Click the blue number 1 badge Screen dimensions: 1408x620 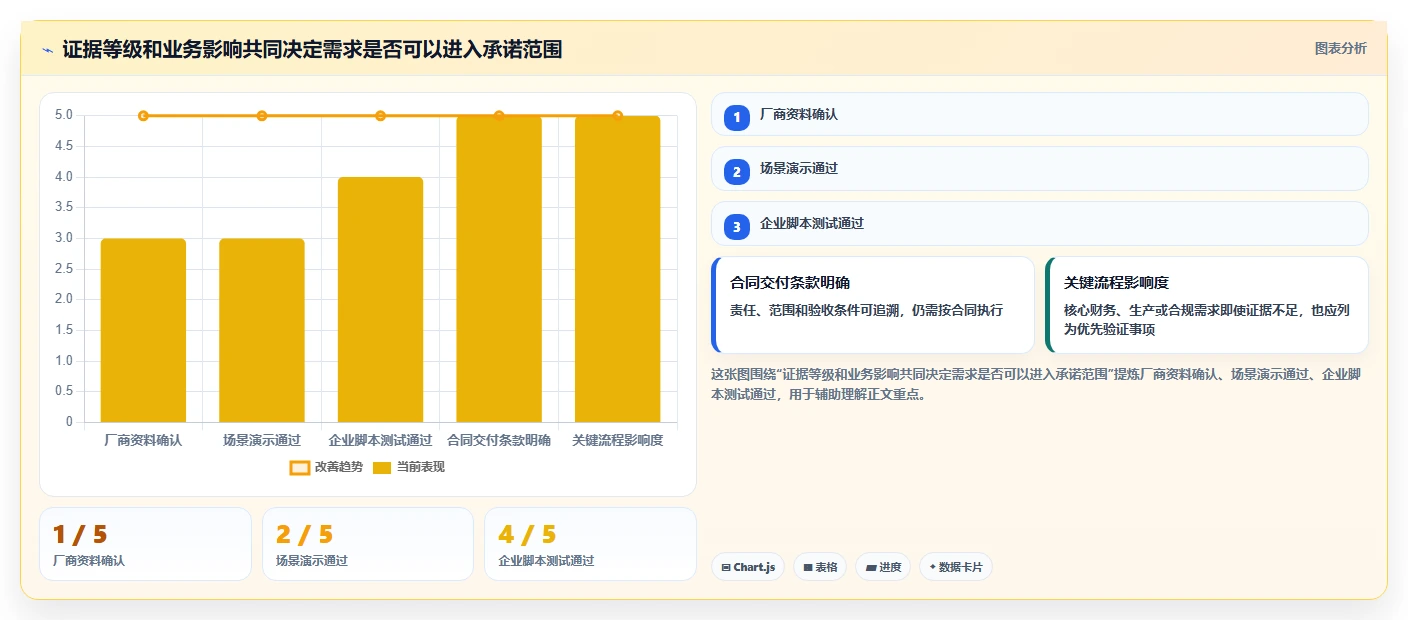pos(737,118)
